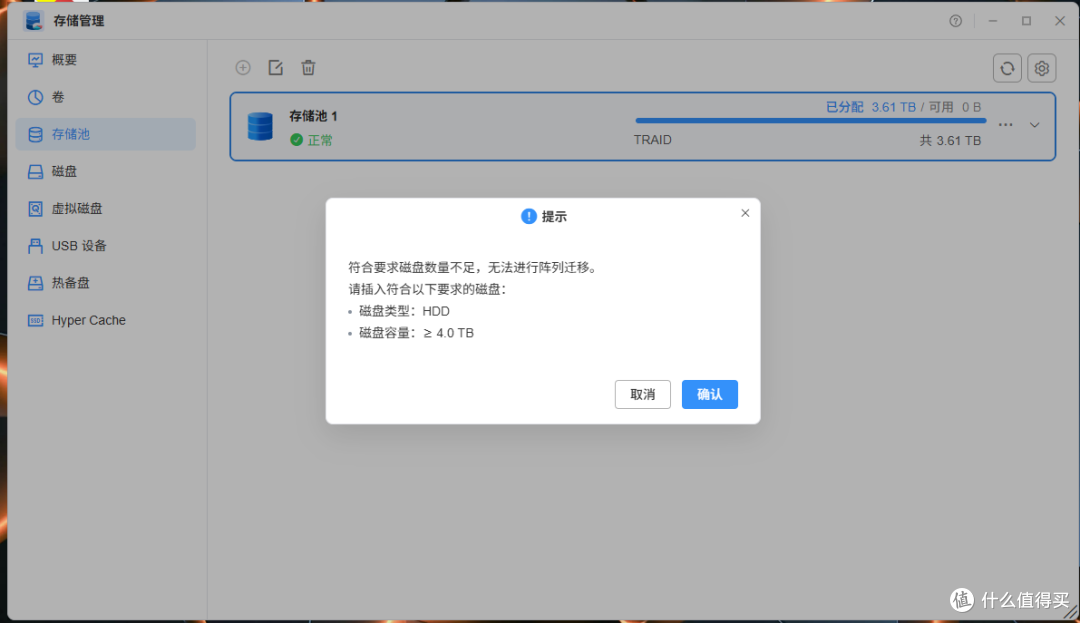Image resolution: width=1080 pixels, height=623 pixels.
Task: Go to the 磁盘 disks section
Action: click(x=105, y=171)
